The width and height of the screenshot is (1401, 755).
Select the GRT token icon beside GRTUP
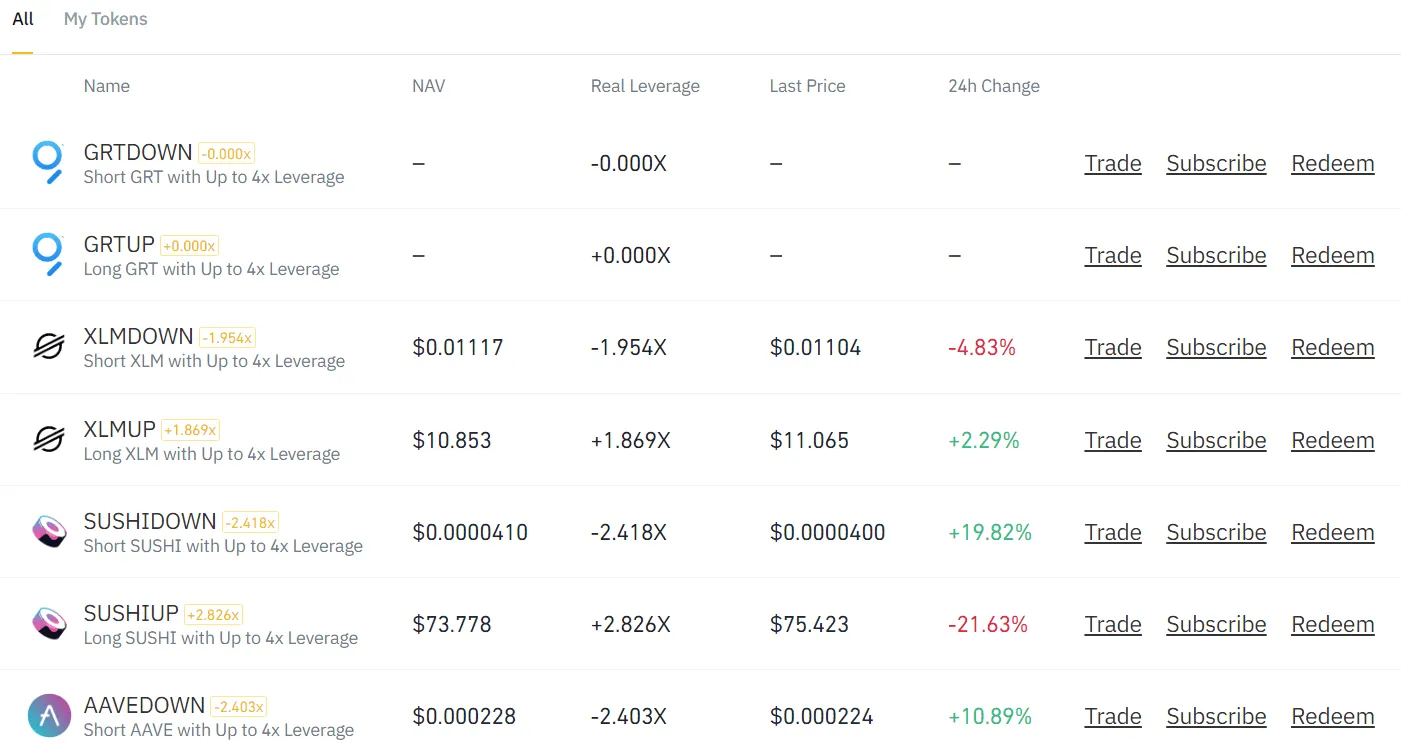coord(49,255)
